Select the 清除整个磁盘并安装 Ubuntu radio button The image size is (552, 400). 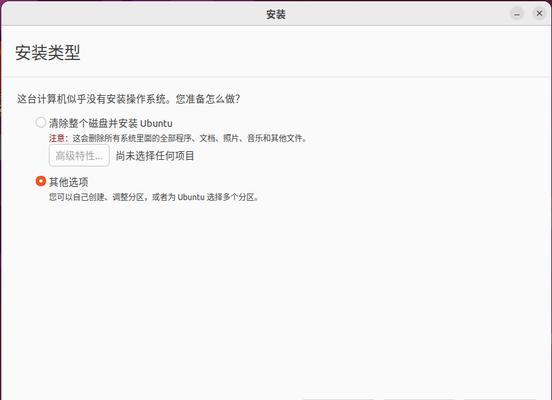pyautogui.click(x=40, y=123)
